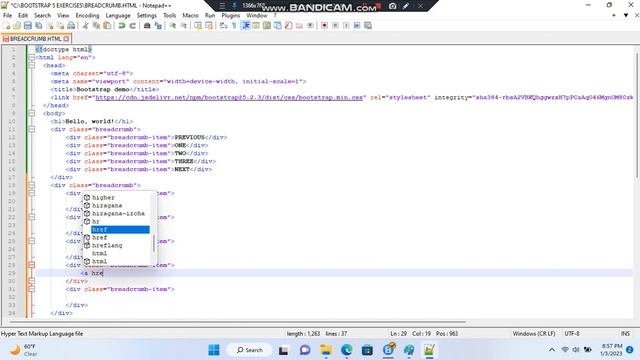Screen dimensions: 640x360
Task: Close BREADCRUMB.HTML tab with X
Action: pos(66,39)
